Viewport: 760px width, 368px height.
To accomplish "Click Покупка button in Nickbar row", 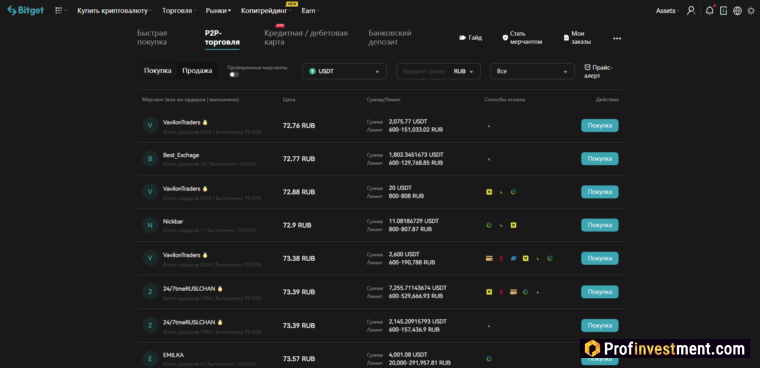I will [600, 225].
